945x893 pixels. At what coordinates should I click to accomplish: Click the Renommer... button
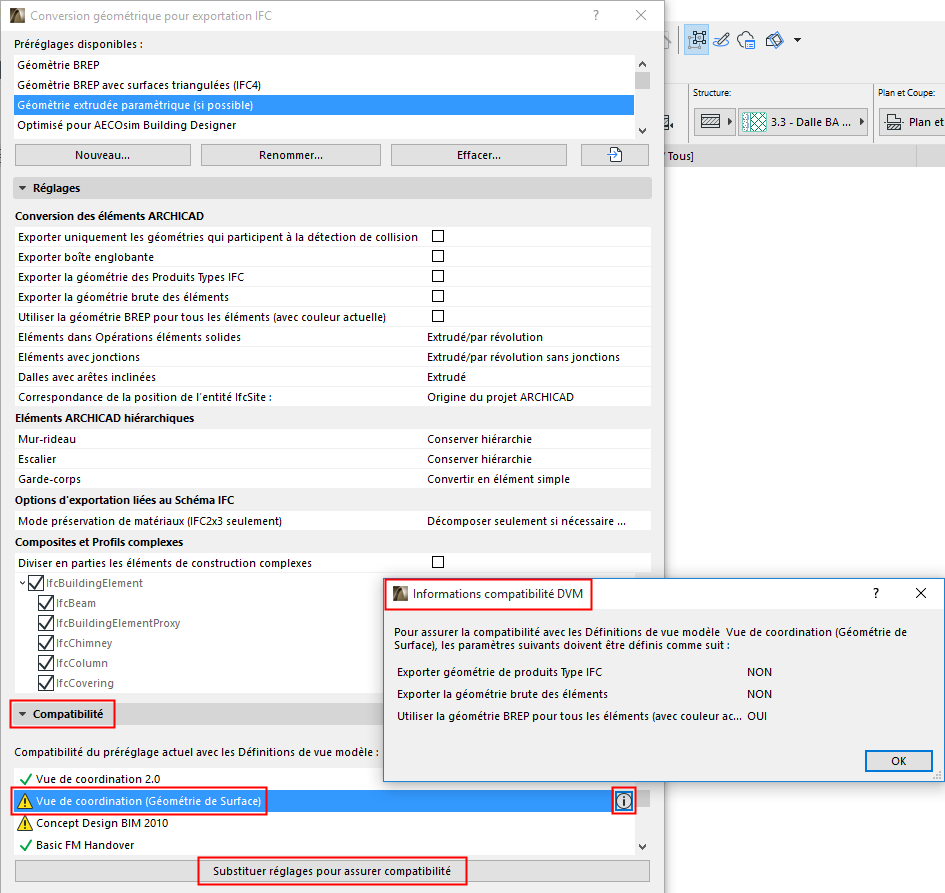coord(290,155)
